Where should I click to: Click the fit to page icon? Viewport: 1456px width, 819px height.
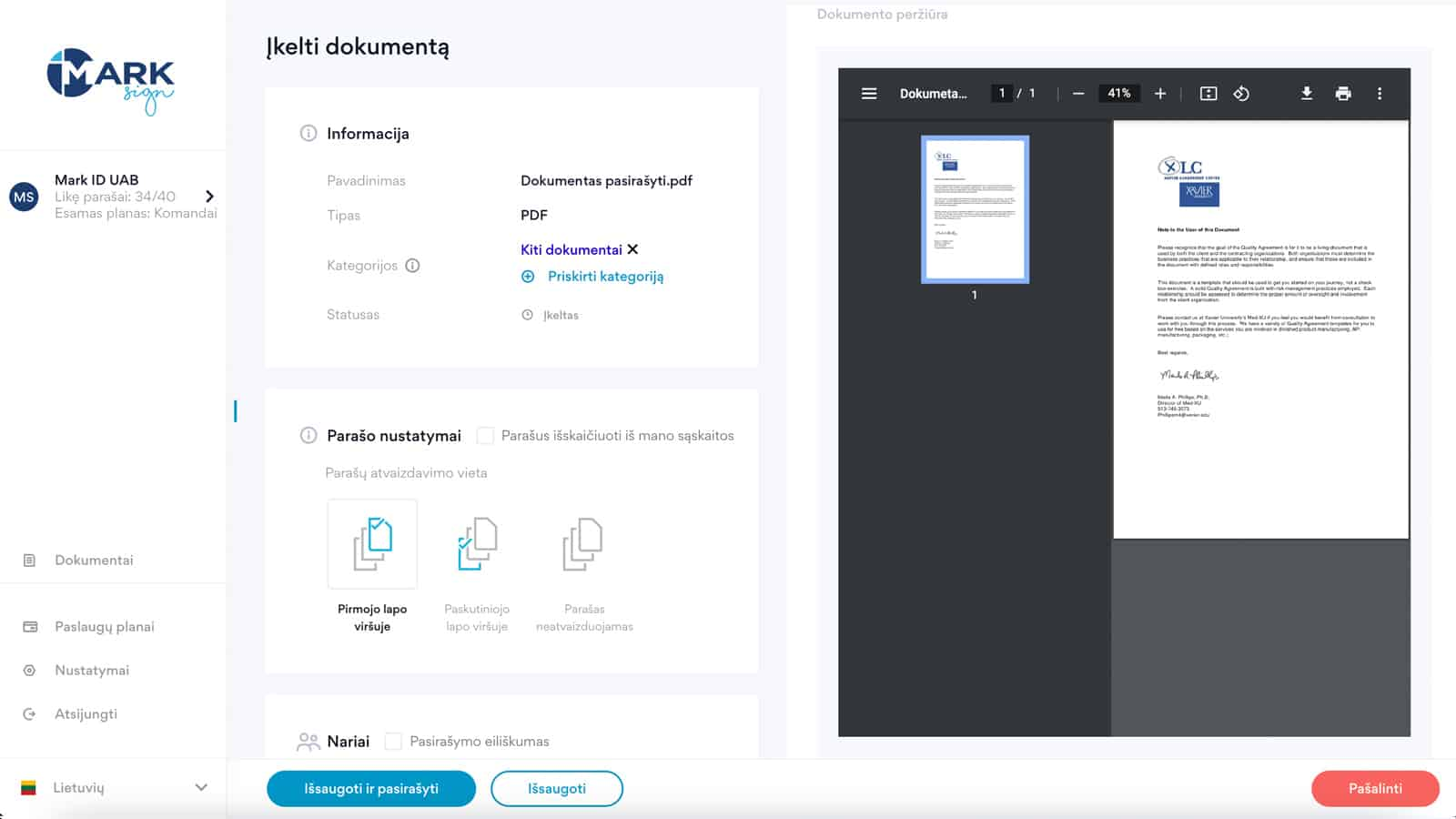1208,94
